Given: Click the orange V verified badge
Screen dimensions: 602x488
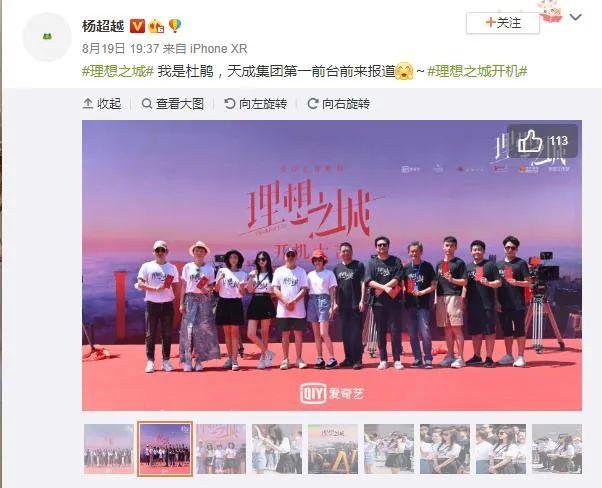Looking at the screenshot, I should (x=137, y=26).
